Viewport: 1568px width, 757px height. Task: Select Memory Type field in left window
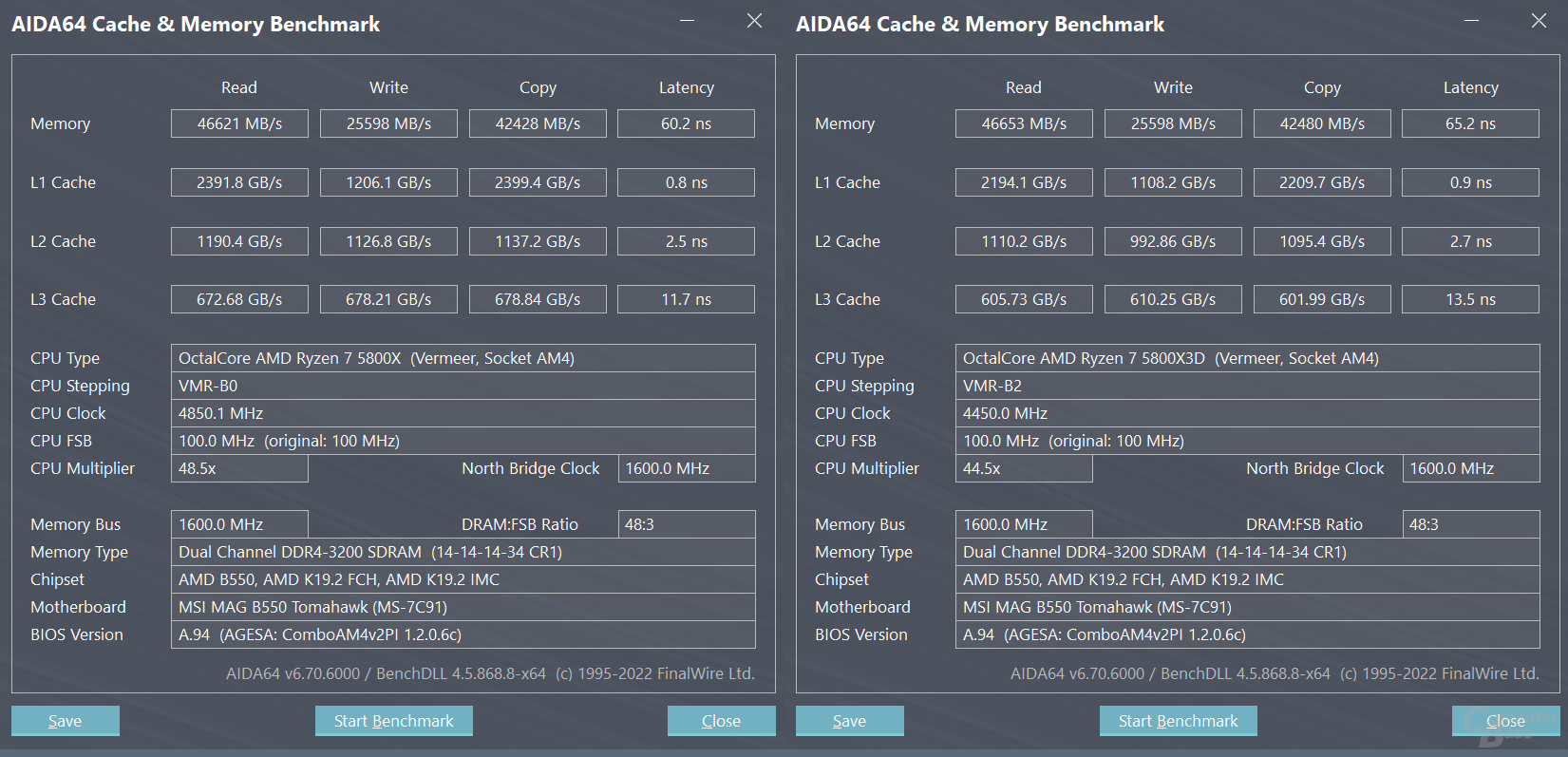click(463, 552)
